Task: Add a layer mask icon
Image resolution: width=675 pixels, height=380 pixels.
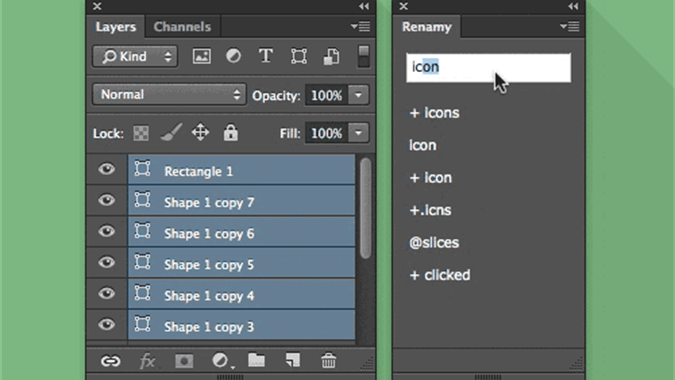Action: coord(184,361)
